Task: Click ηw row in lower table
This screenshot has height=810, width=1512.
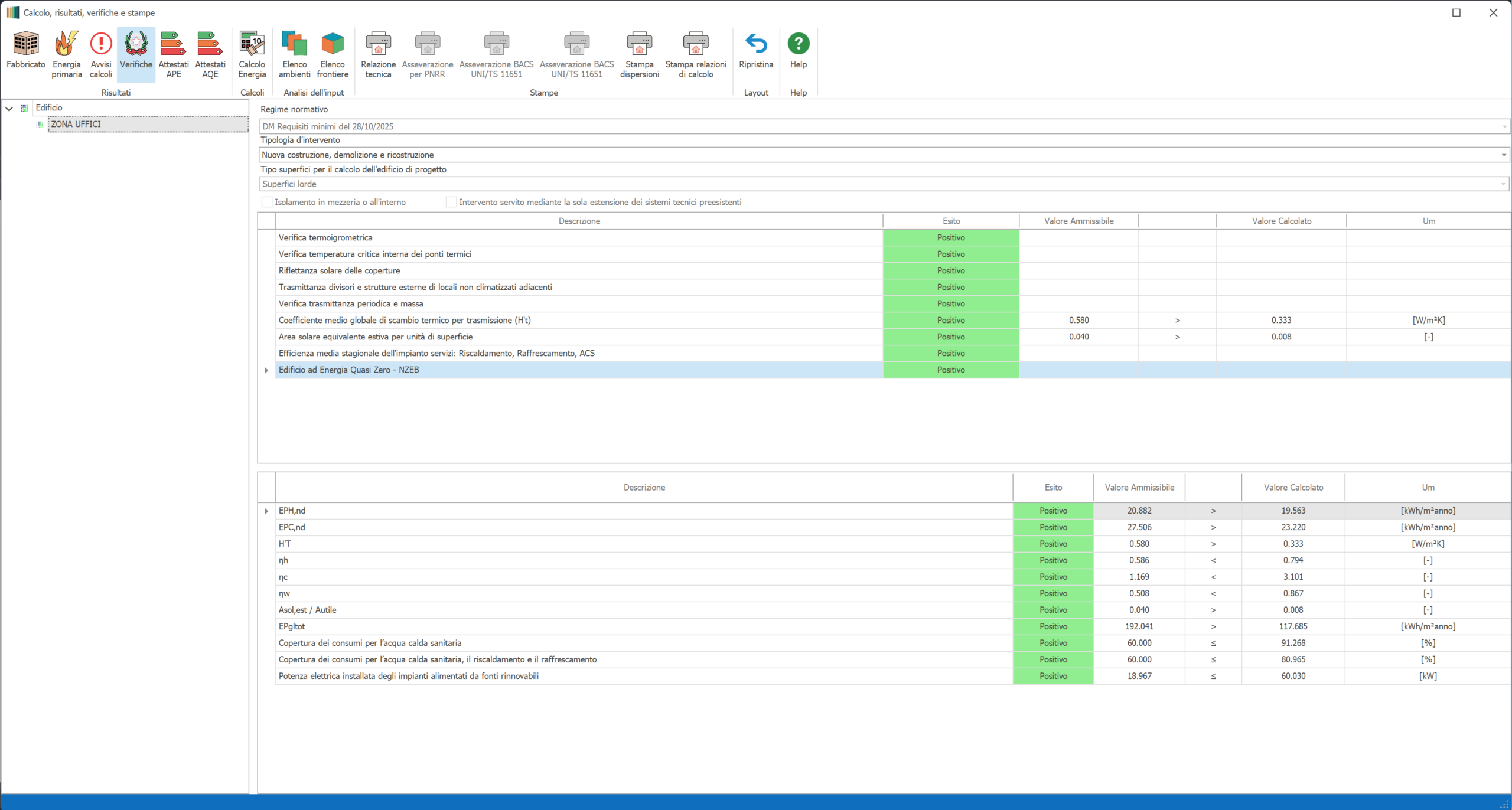Action: click(893, 593)
